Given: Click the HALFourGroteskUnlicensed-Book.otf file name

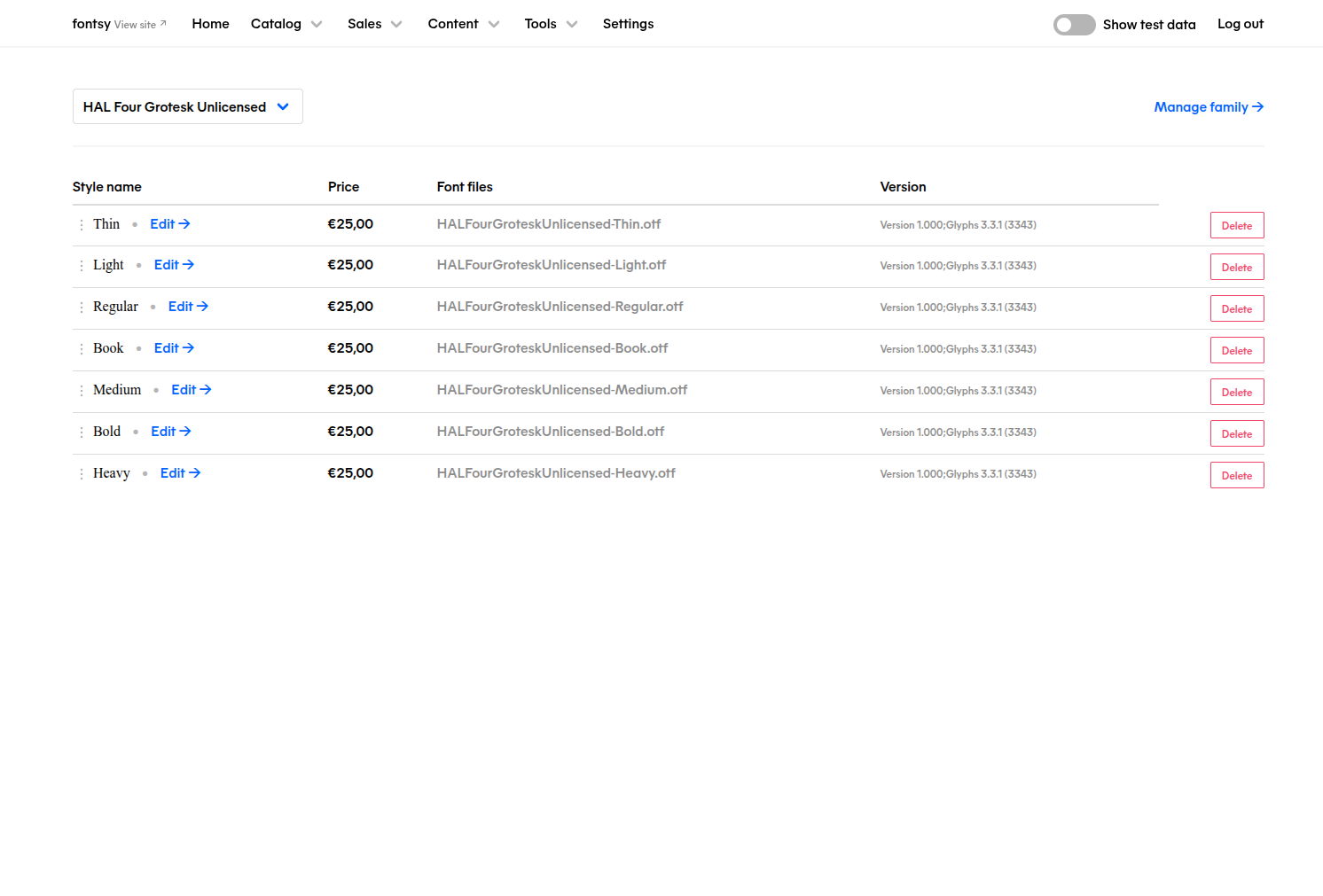Looking at the screenshot, I should [x=552, y=348].
